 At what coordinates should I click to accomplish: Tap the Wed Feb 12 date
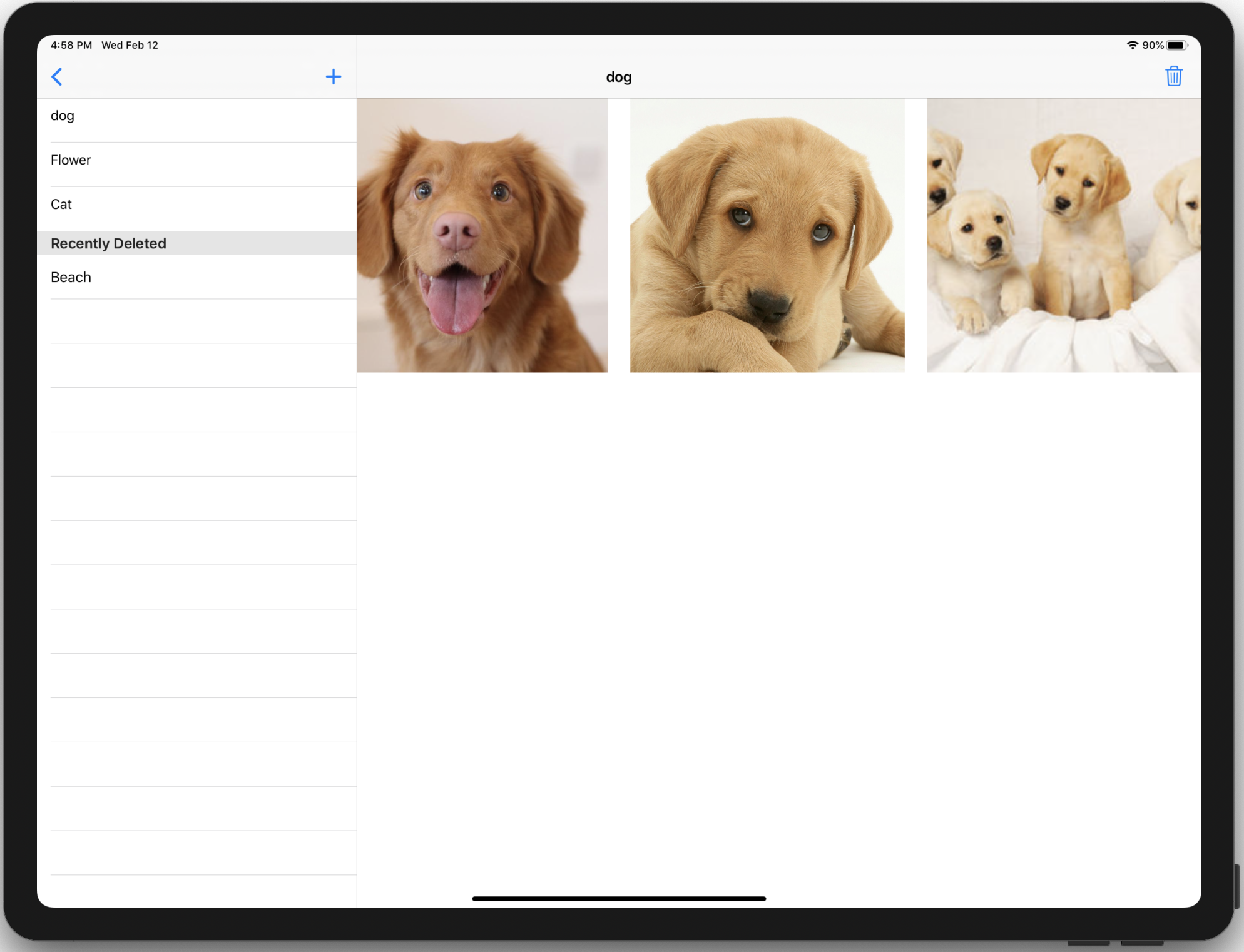coord(130,45)
